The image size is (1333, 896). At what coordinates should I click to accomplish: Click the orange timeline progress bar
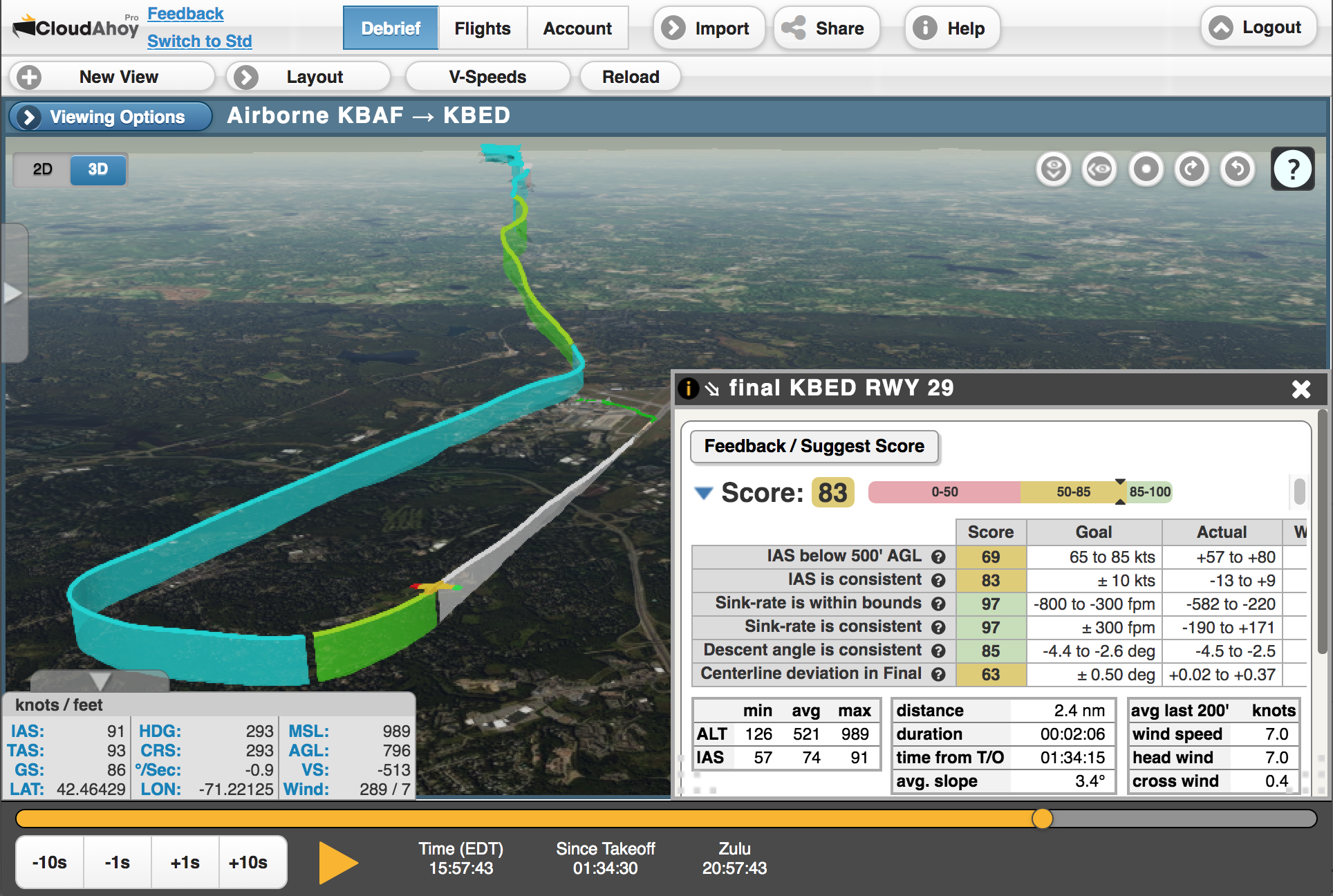point(529,819)
